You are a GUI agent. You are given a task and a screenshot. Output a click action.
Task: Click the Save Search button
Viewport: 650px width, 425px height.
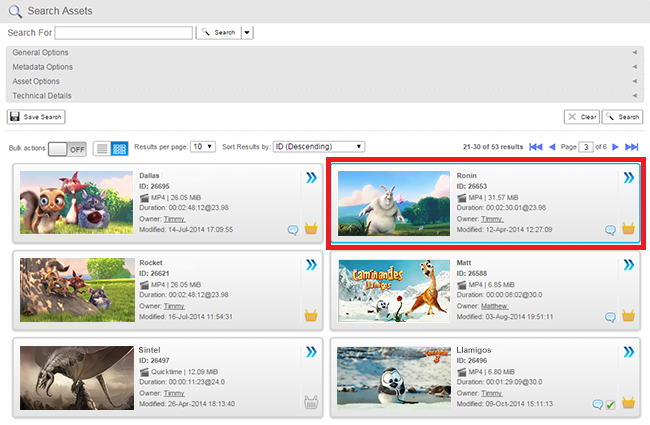tap(37, 117)
